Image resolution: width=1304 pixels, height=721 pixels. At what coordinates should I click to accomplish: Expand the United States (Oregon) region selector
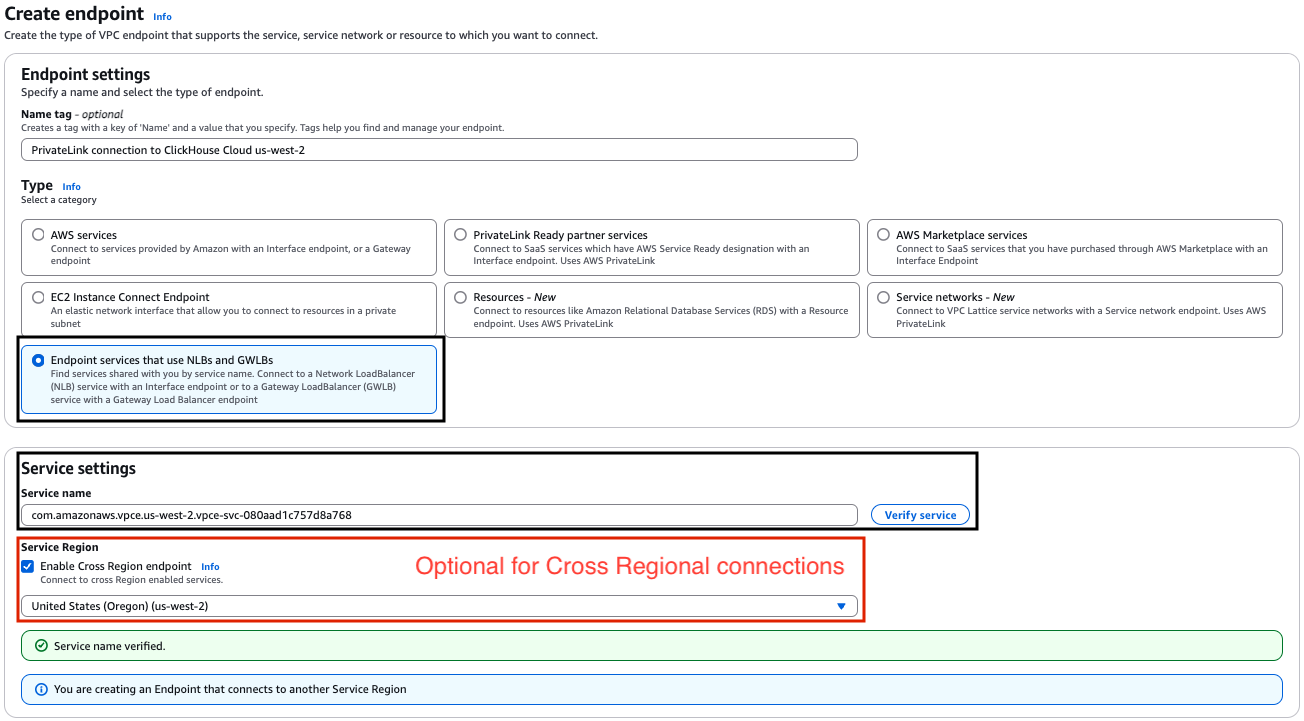(x=440, y=606)
